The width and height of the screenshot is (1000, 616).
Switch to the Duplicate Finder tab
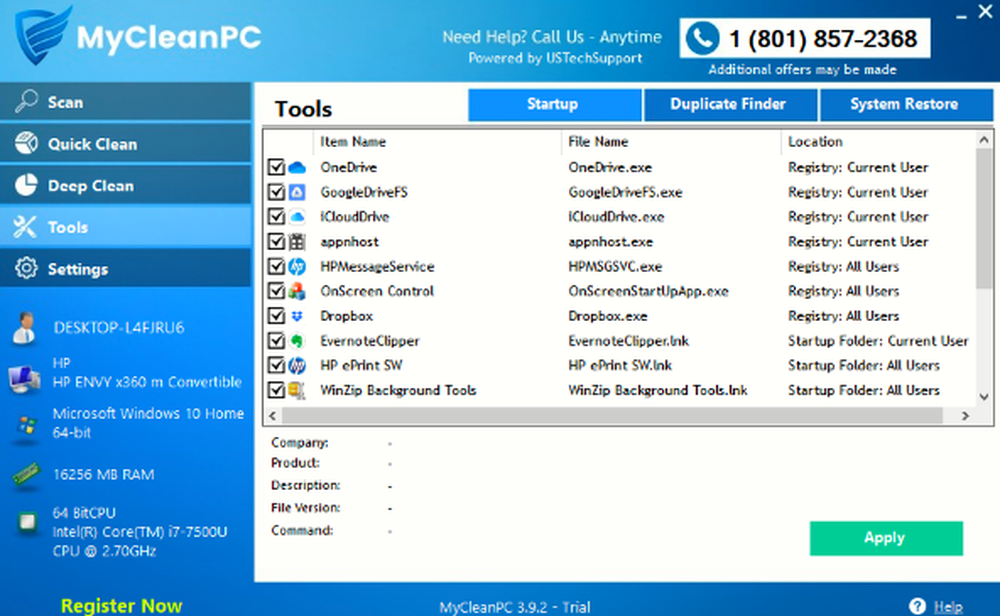(730, 105)
